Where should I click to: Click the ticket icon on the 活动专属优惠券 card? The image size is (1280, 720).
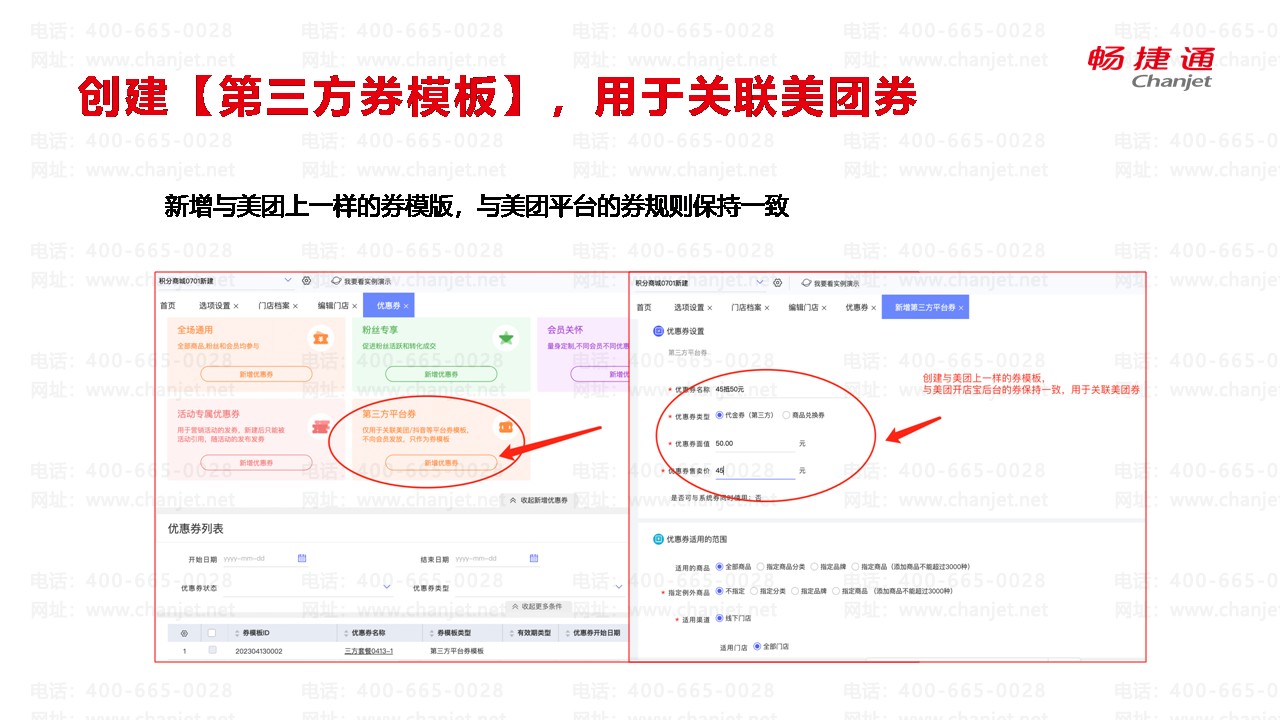(x=320, y=425)
